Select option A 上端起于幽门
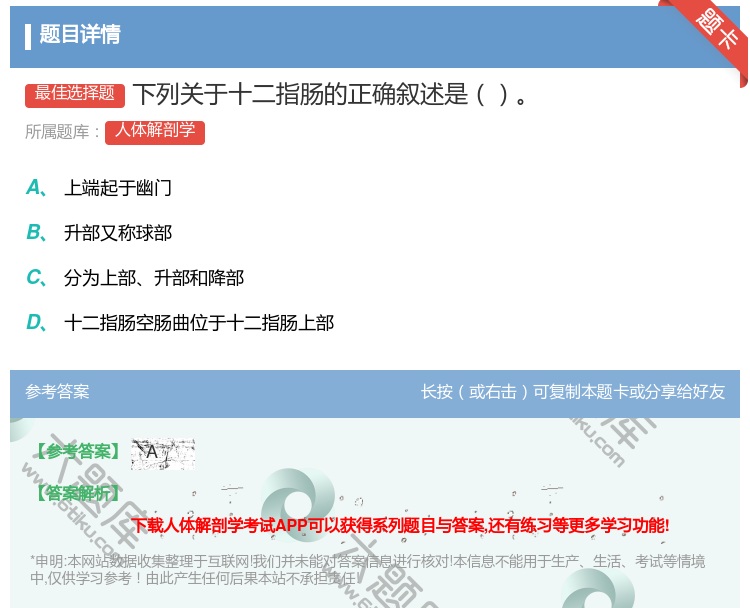Viewport: 750px width, 608px height. pyautogui.click(x=99, y=188)
